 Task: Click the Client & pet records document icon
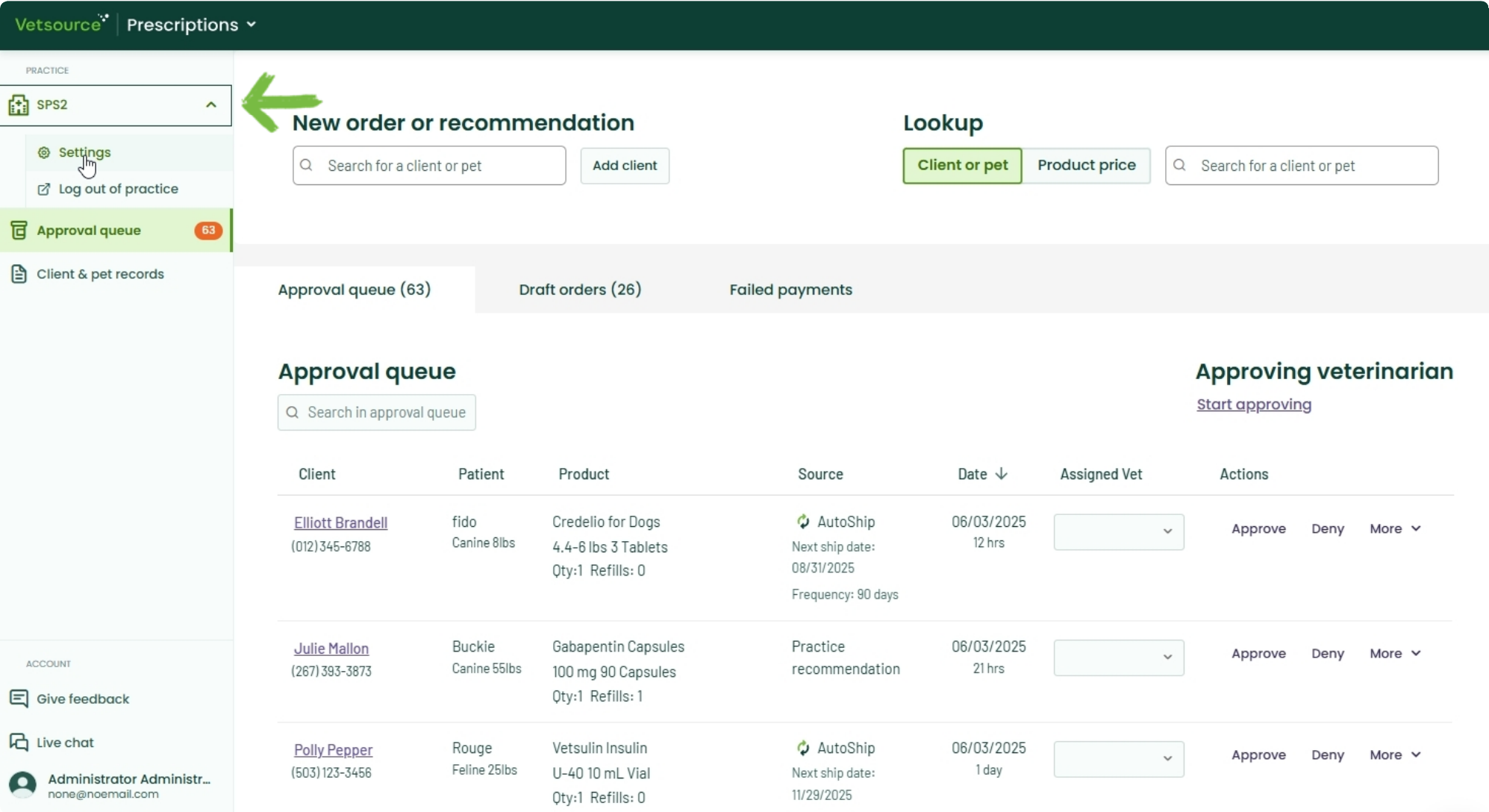(19, 274)
